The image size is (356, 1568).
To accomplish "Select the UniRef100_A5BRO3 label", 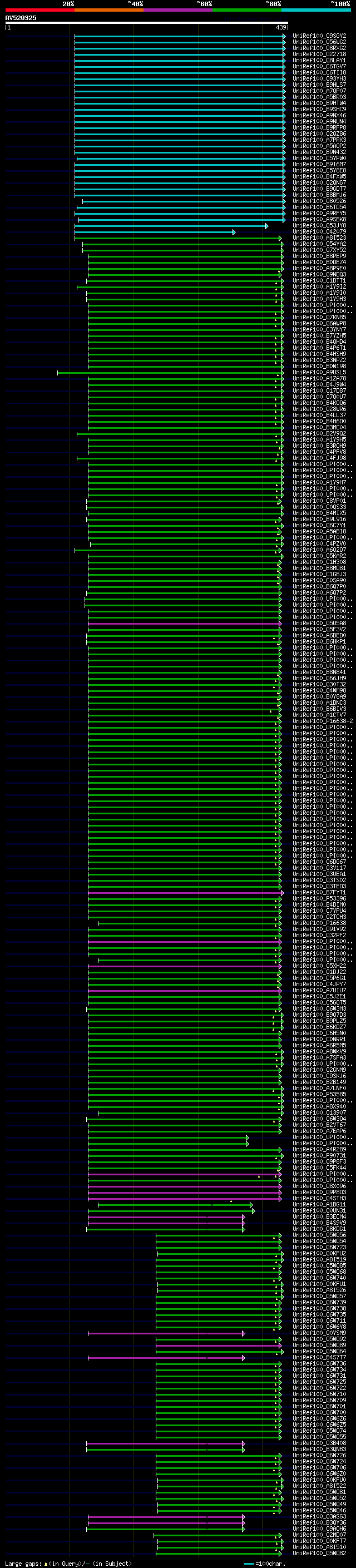I will click(319, 97).
